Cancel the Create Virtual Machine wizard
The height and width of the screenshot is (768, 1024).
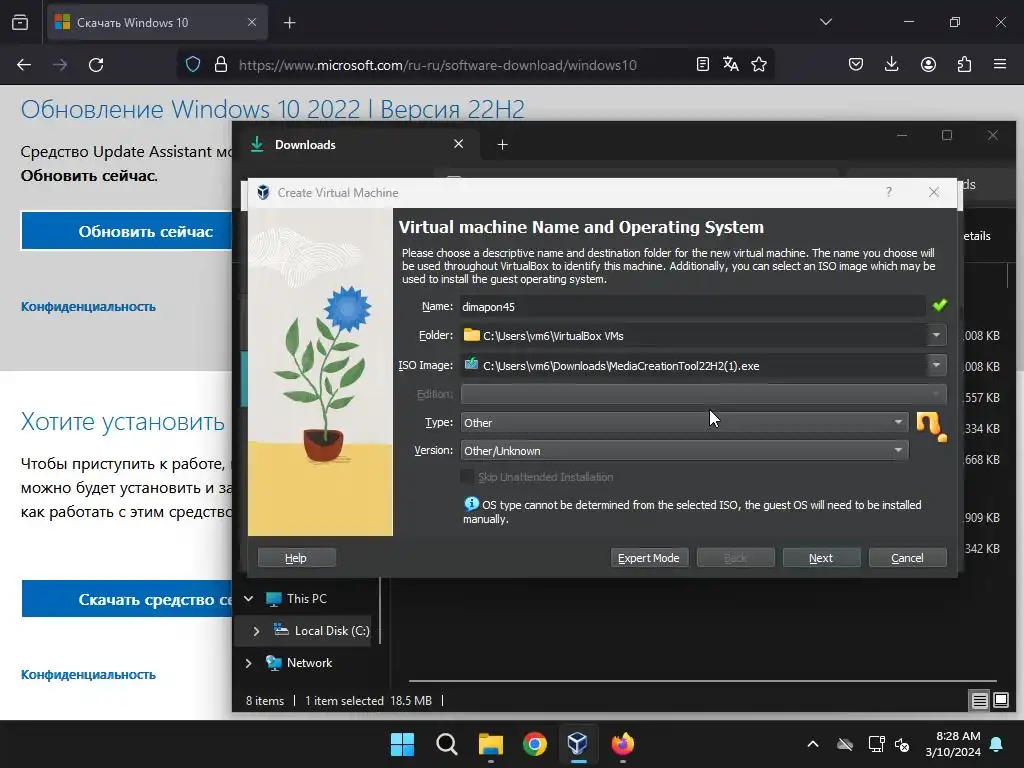point(907,558)
